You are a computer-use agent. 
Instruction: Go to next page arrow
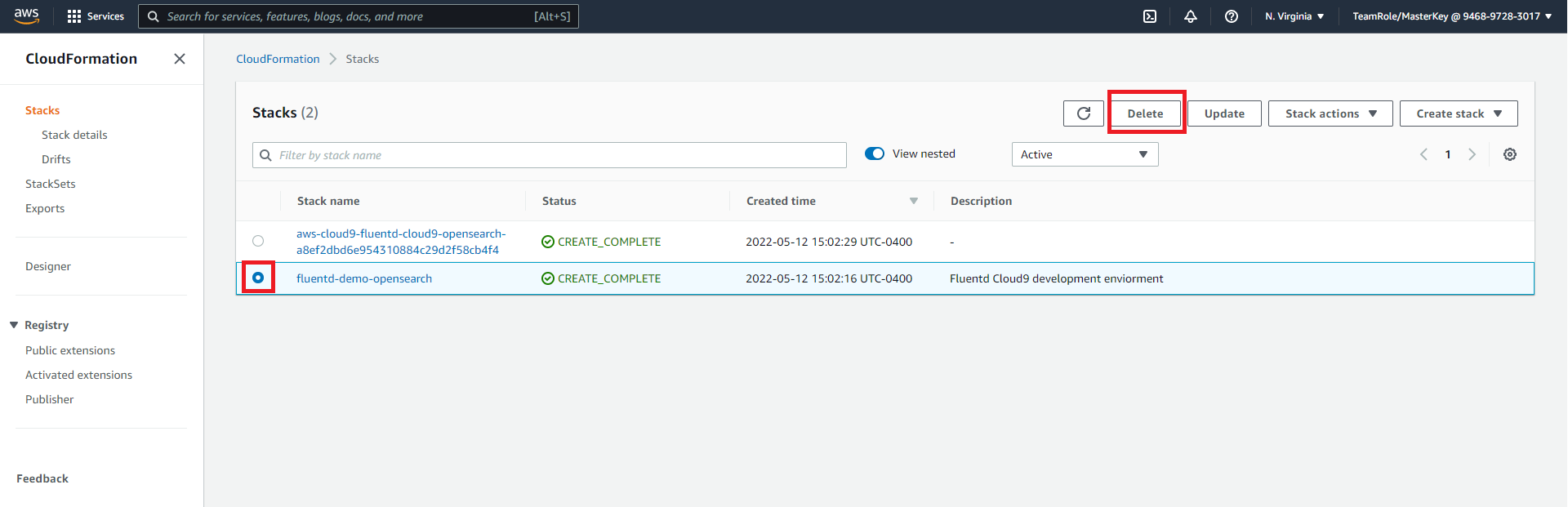pos(1472,154)
